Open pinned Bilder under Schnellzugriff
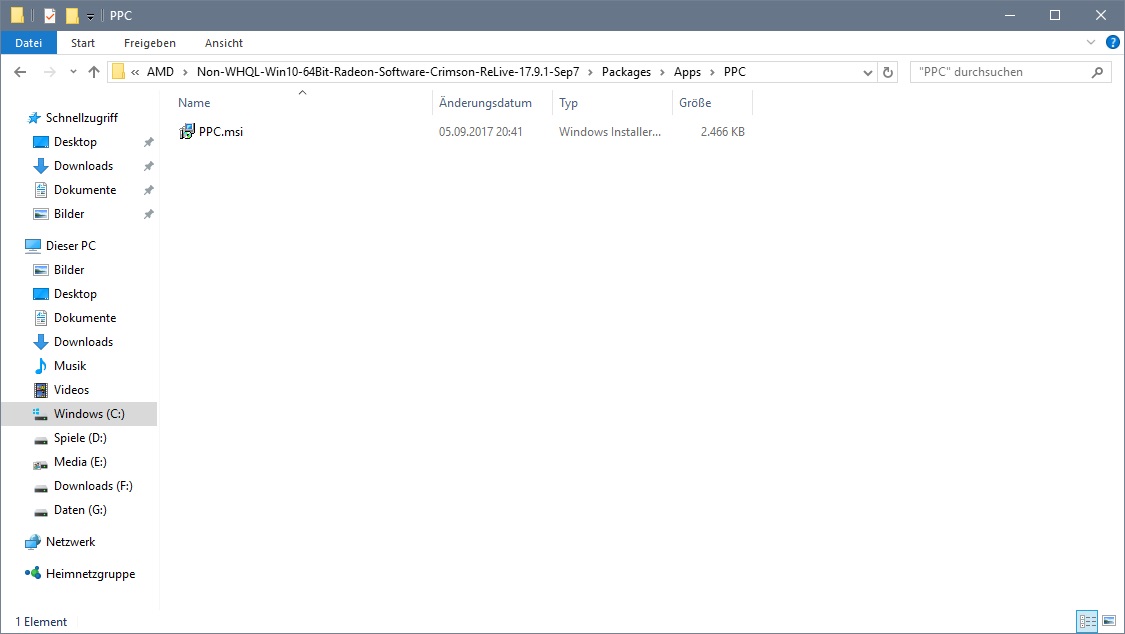The image size is (1125, 634). 69,214
